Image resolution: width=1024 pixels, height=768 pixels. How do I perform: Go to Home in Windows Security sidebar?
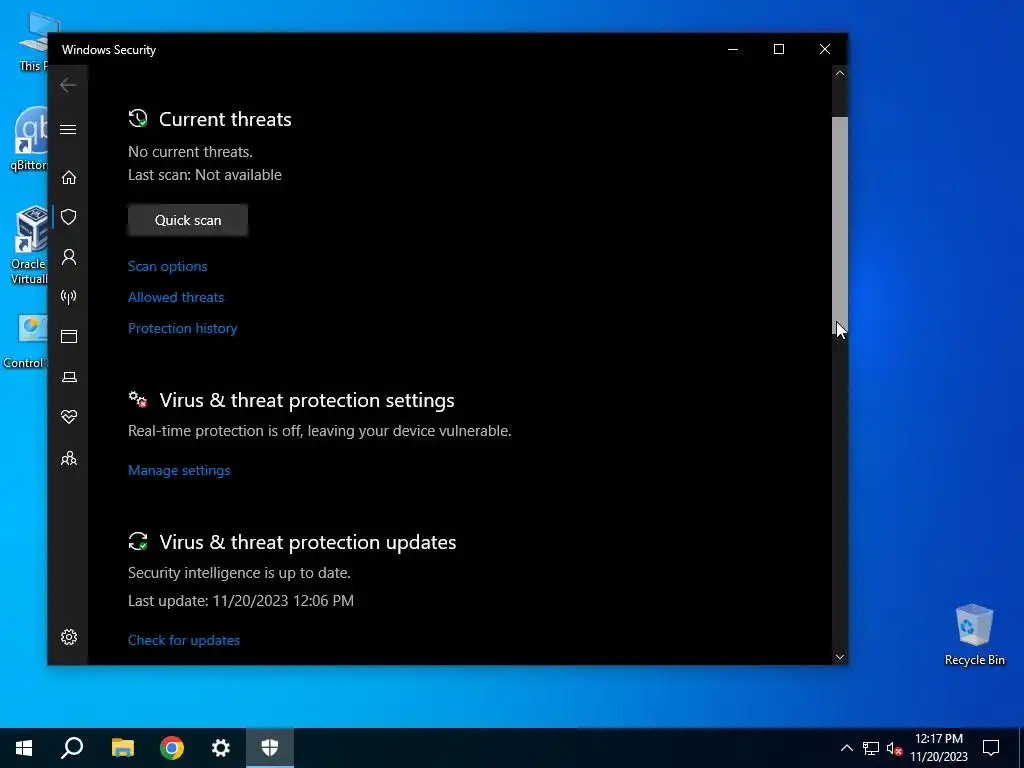69,177
